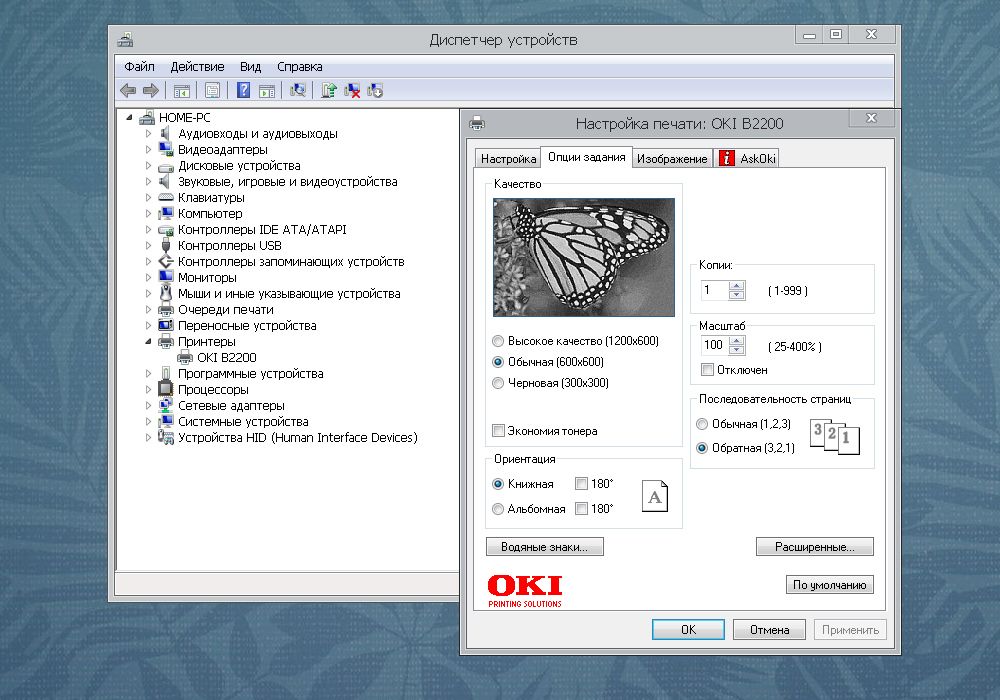Open the Действие menu
This screenshot has height=700, width=1000.
pos(197,66)
